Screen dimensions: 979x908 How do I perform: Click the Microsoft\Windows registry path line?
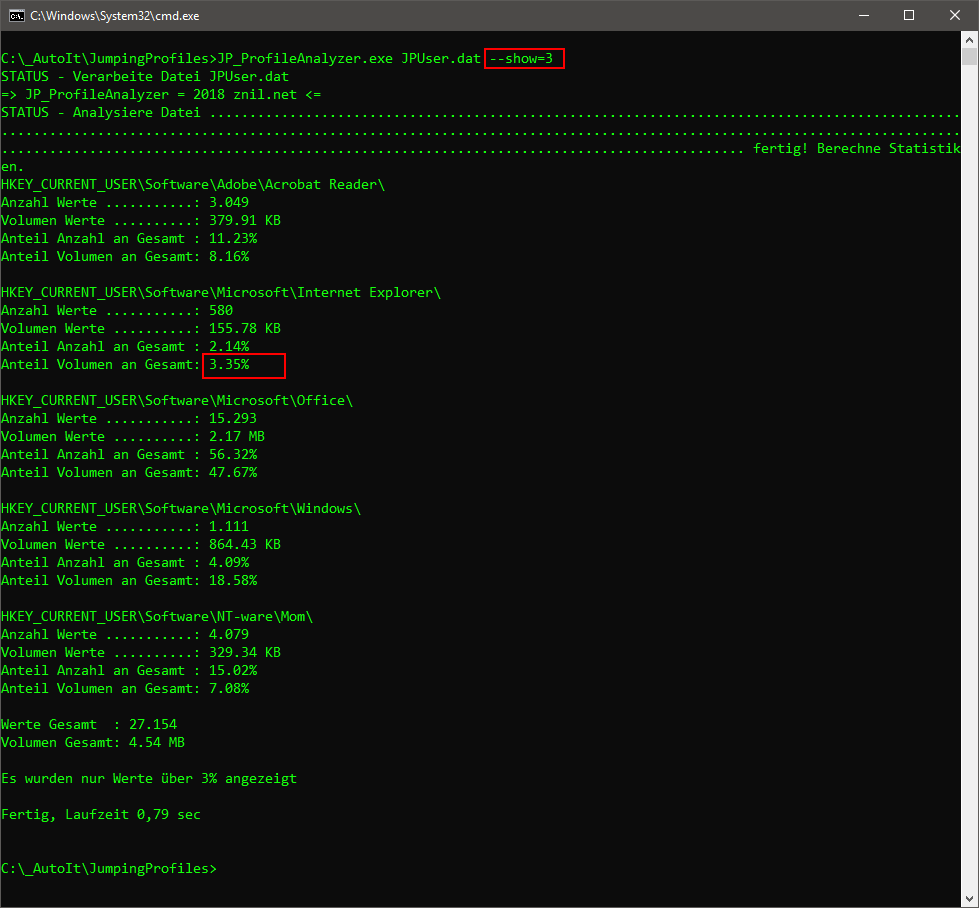point(180,509)
